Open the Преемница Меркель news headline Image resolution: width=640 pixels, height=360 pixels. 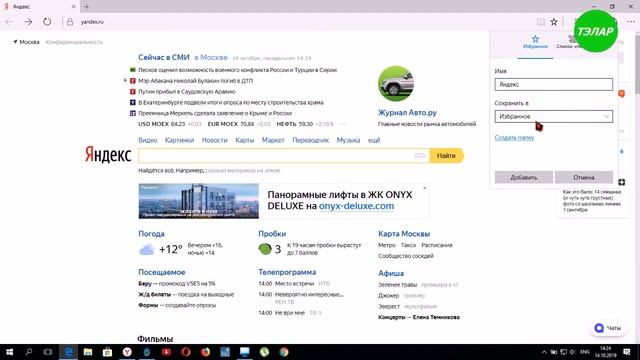pyautogui.click(x=215, y=113)
